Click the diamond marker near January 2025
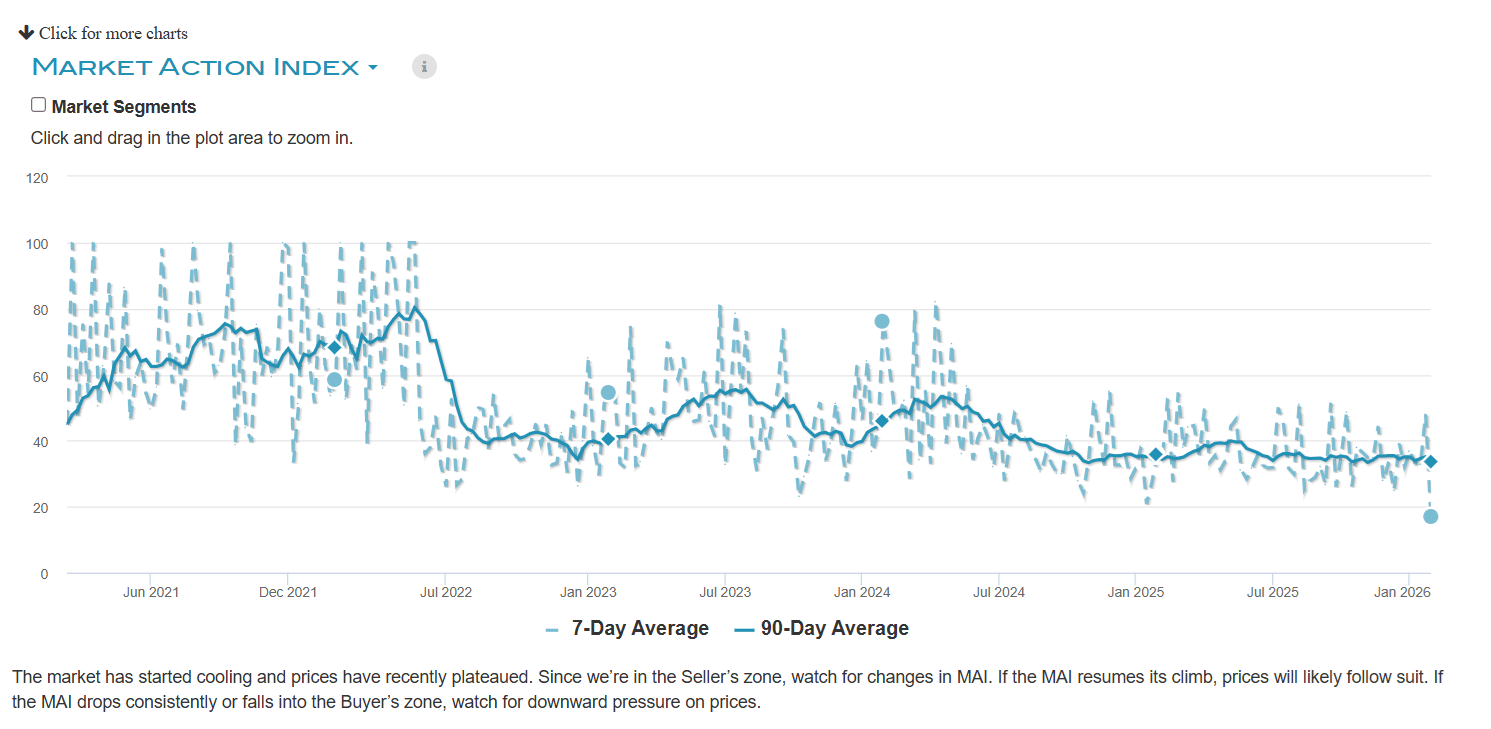The height and width of the screenshot is (729, 1491). tap(1156, 454)
